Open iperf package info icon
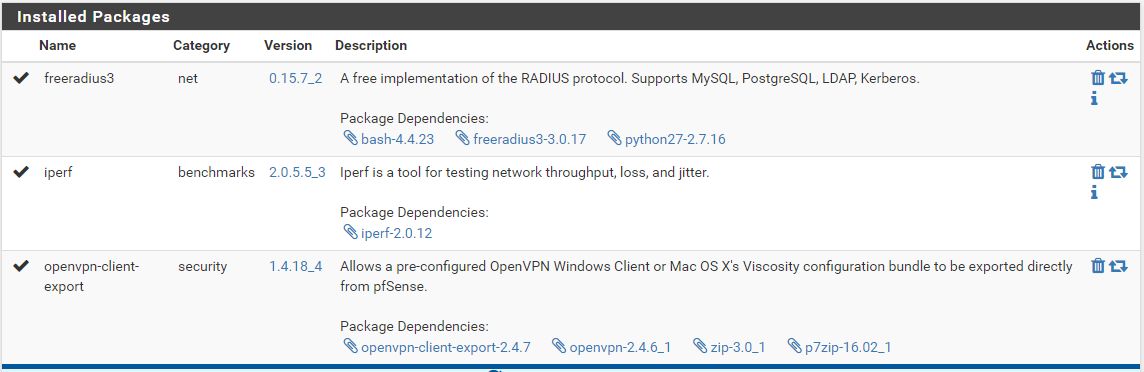Image resolution: width=1144 pixels, height=372 pixels. pyautogui.click(x=1094, y=193)
